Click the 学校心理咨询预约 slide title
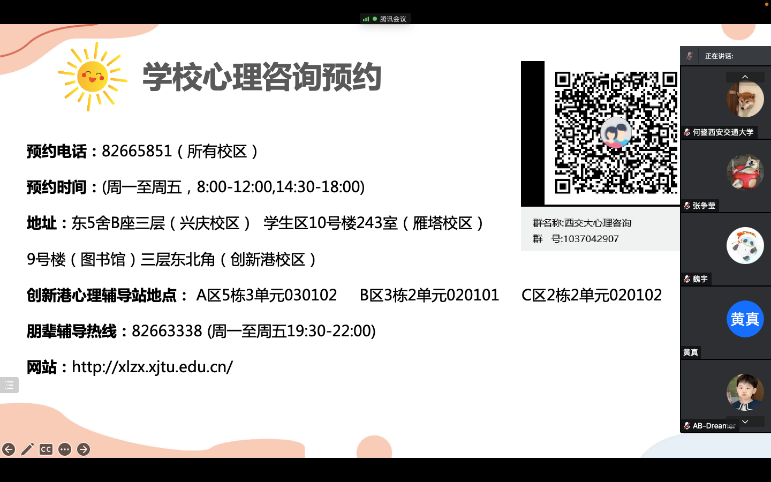771x482 pixels. tap(261, 77)
